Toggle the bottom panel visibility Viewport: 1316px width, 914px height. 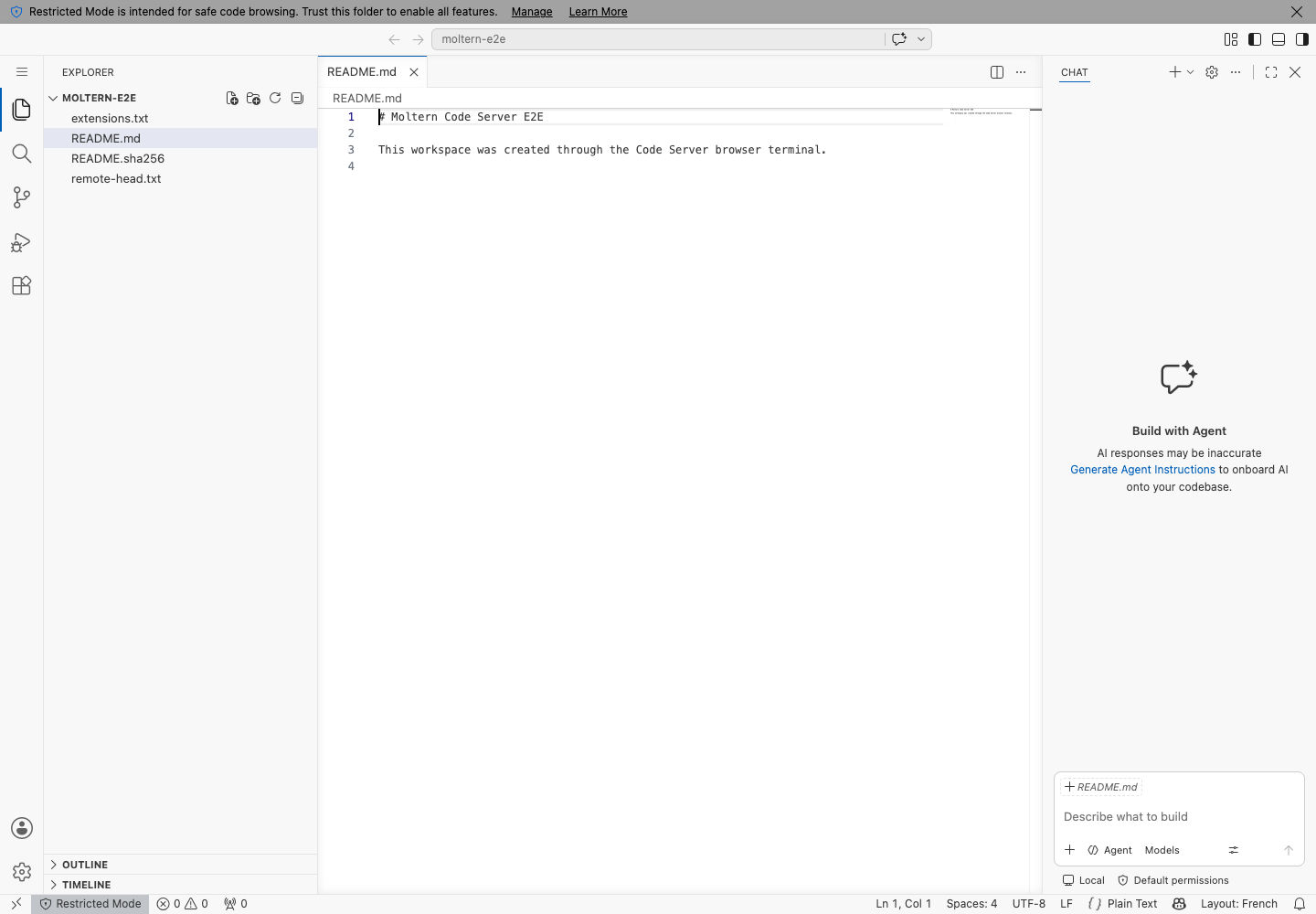tap(1279, 39)
